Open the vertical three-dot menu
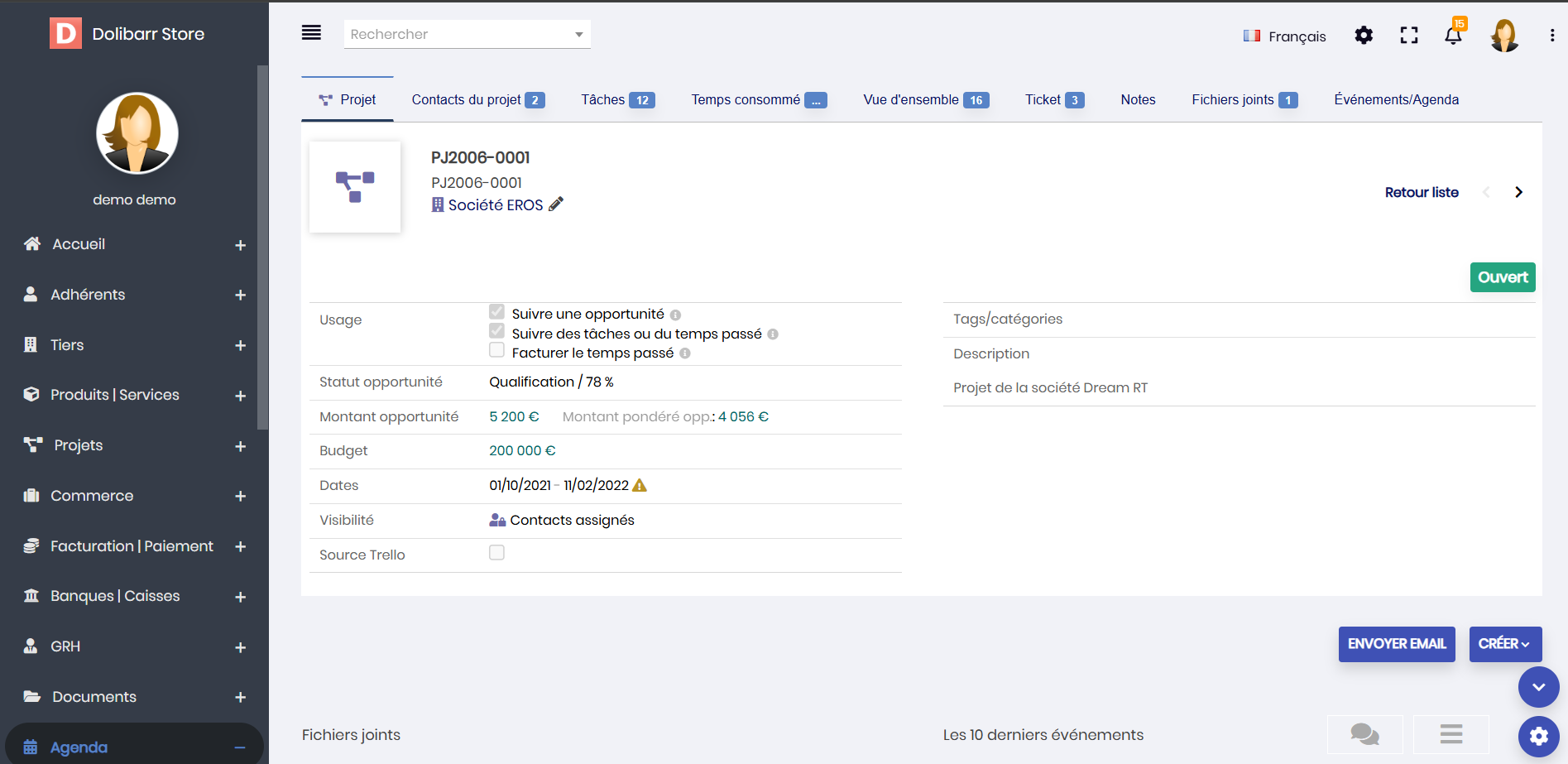 coord(1551,36)
